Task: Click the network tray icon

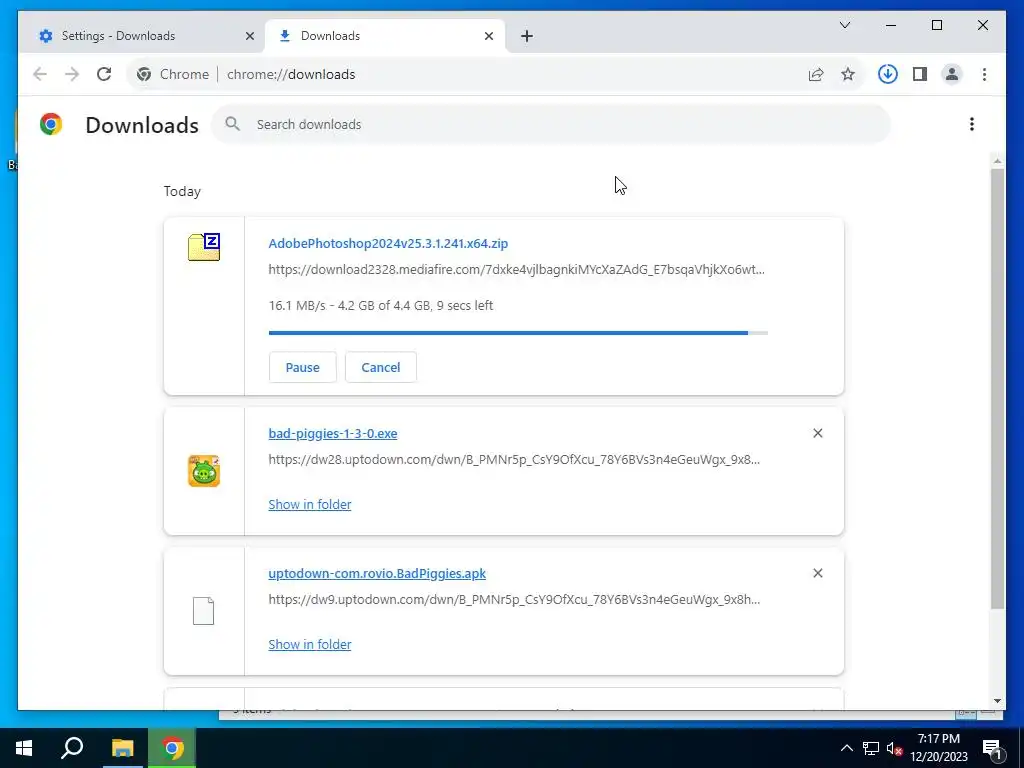Action: click(871, 748)
